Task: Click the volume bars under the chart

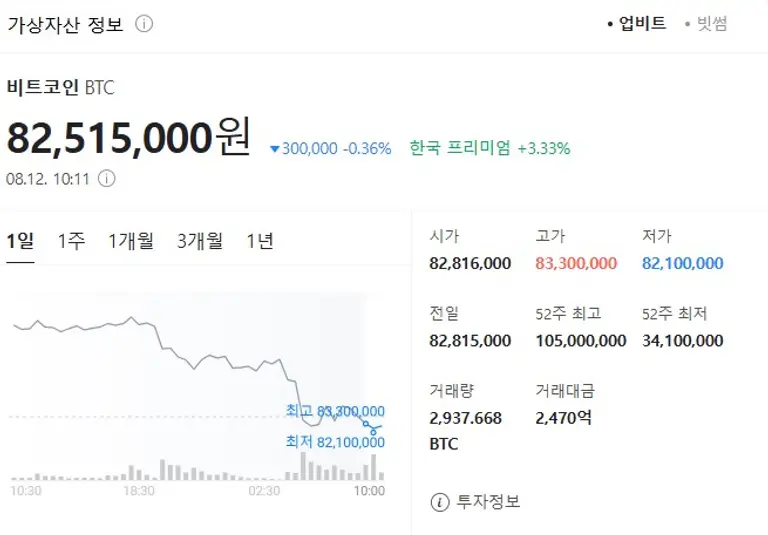Action: (x=200, y=472)
